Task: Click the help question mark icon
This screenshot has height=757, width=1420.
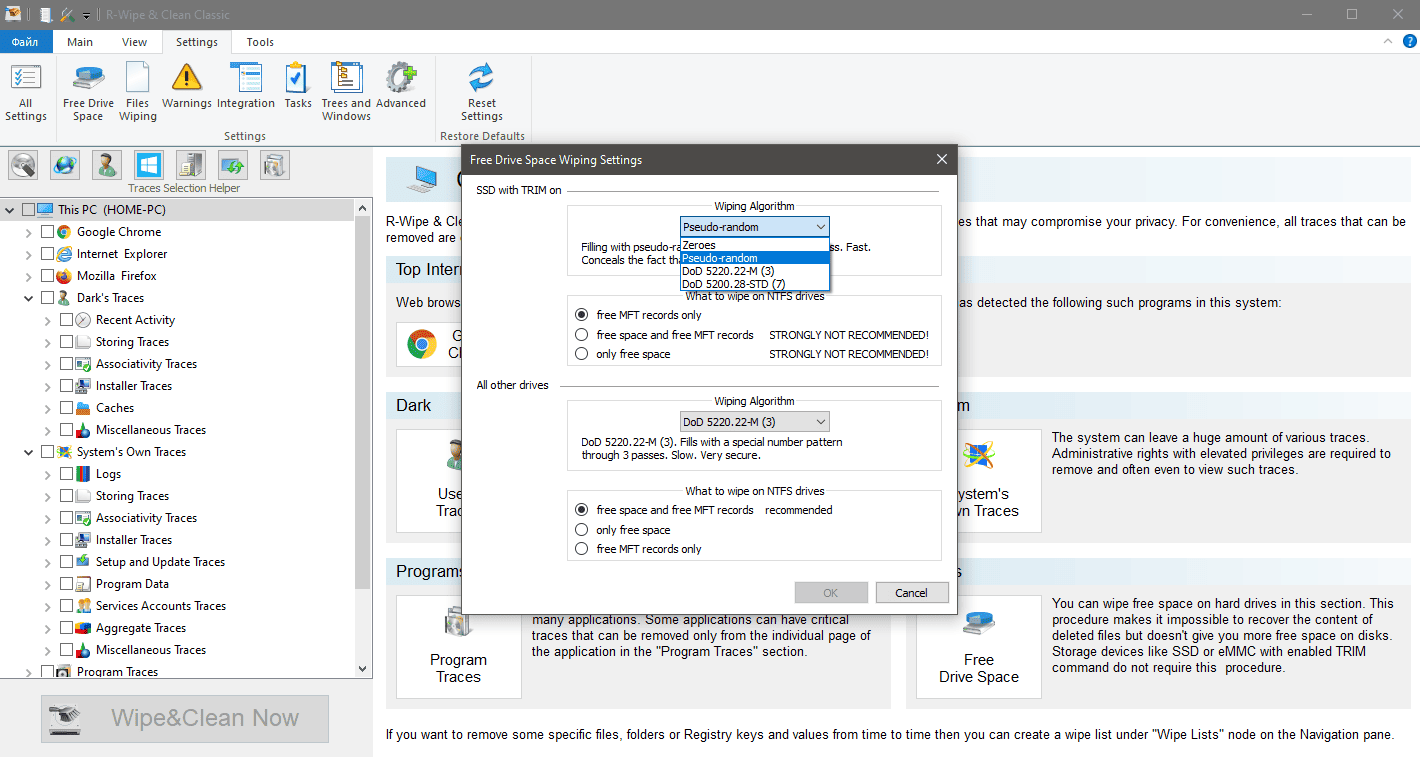Action: coord(1408,41)
